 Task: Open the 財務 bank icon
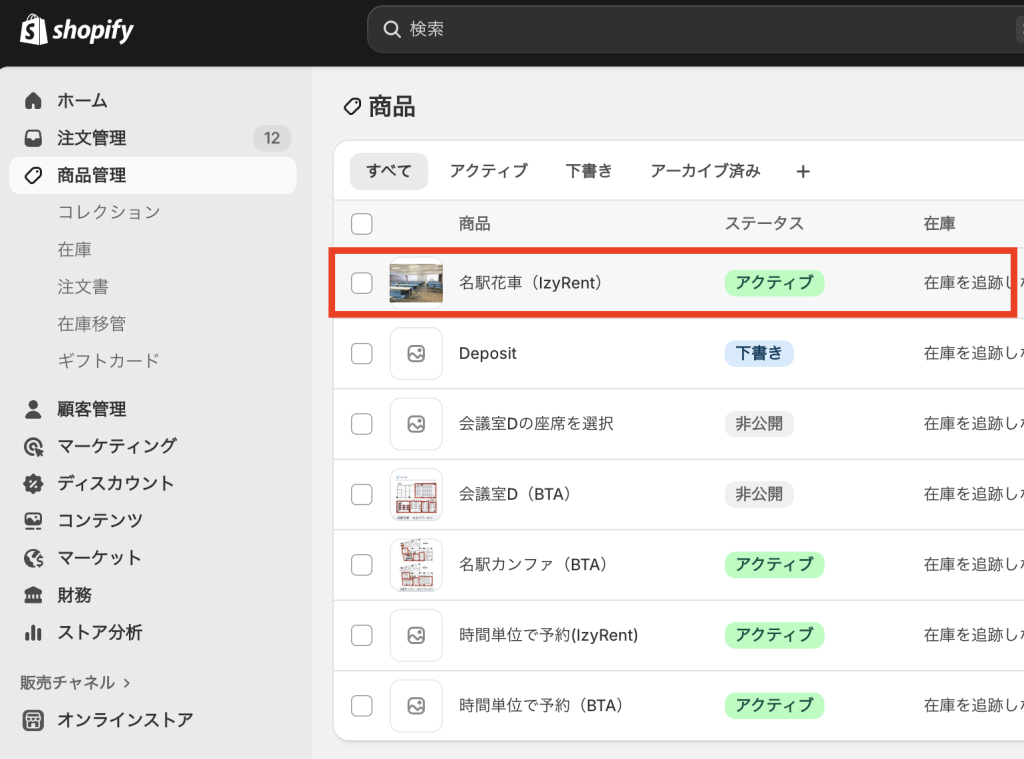coord(34,595)
